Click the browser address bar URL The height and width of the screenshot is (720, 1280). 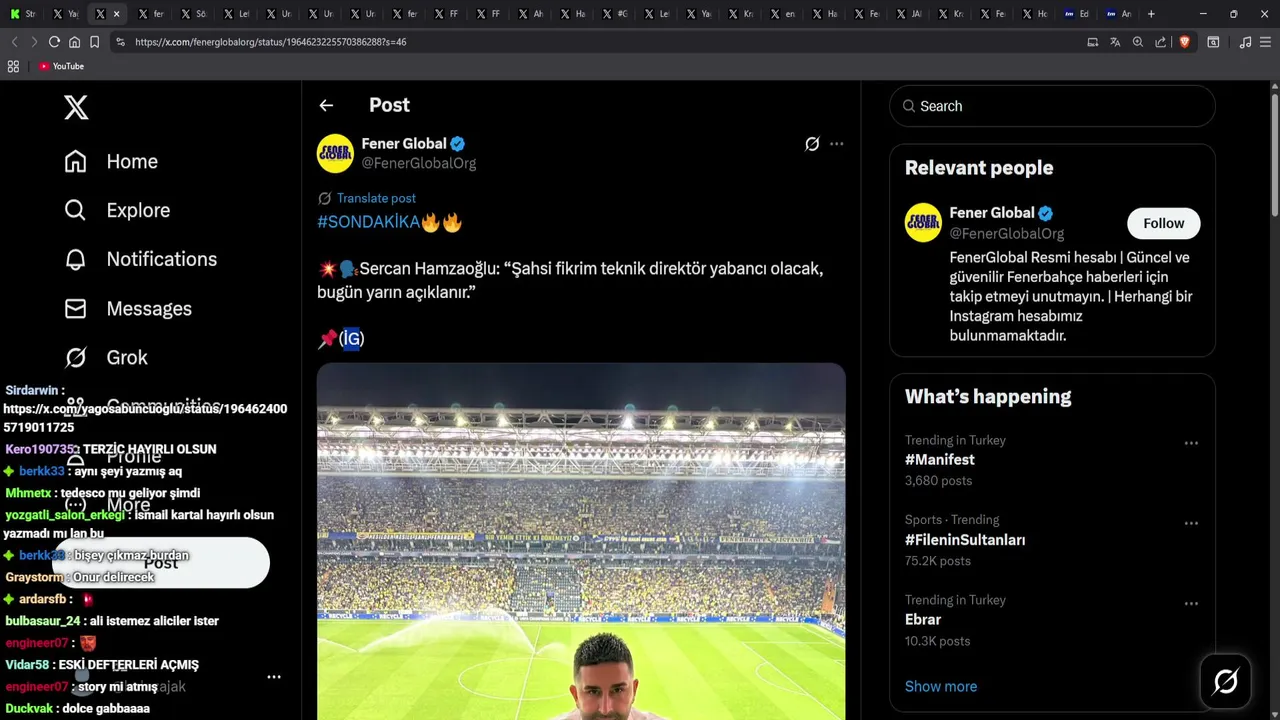270,42
